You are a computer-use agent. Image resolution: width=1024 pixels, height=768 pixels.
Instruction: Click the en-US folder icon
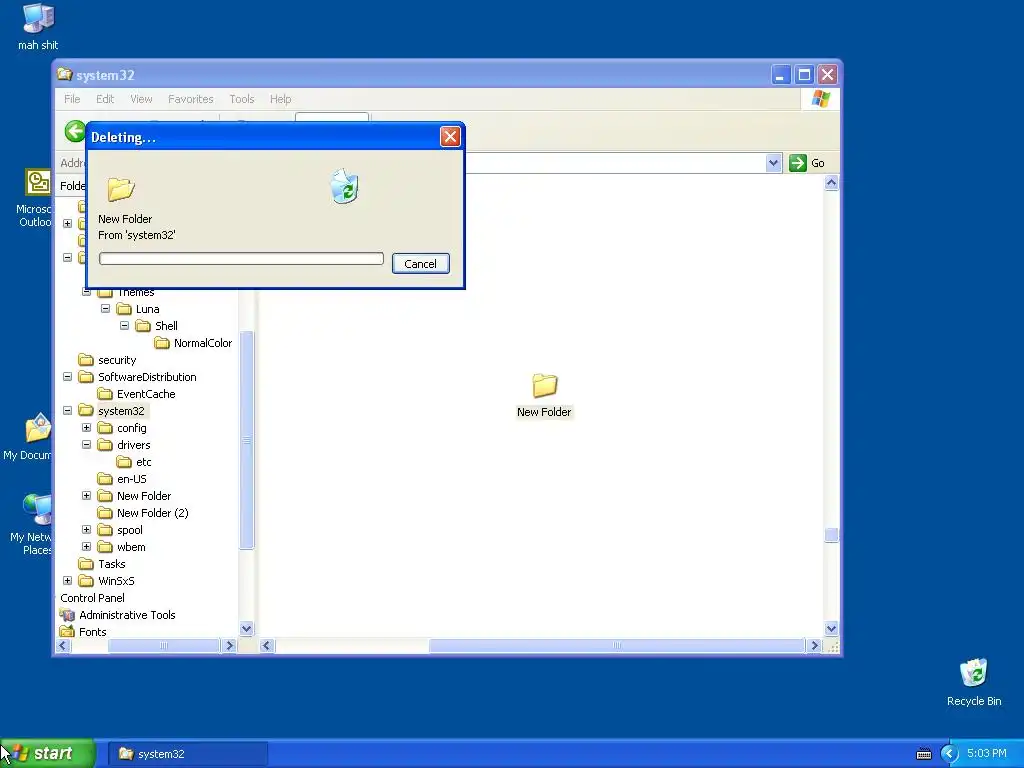click(104, 479)
